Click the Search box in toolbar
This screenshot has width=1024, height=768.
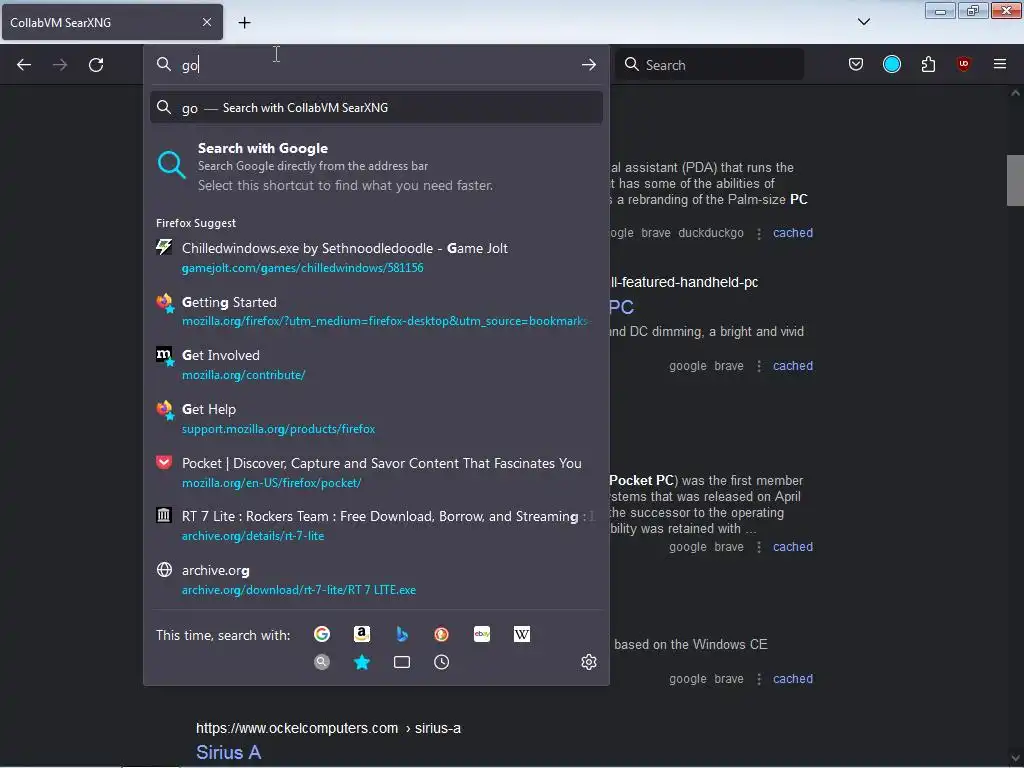(x=709, y=65)
